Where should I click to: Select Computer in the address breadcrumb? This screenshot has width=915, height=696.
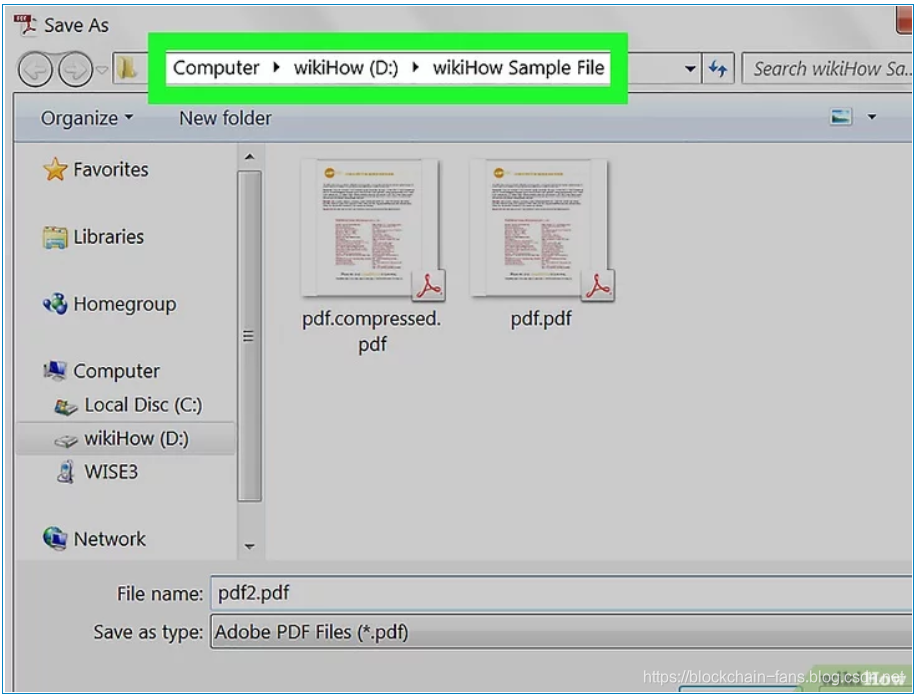click(216, 68)
